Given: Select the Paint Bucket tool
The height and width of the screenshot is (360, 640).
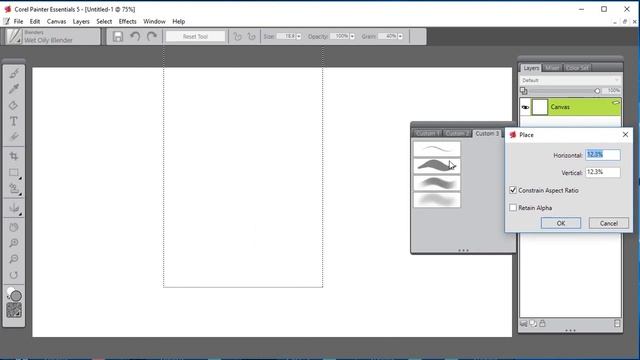Looking at the screenshot, I should coord(14,105).
